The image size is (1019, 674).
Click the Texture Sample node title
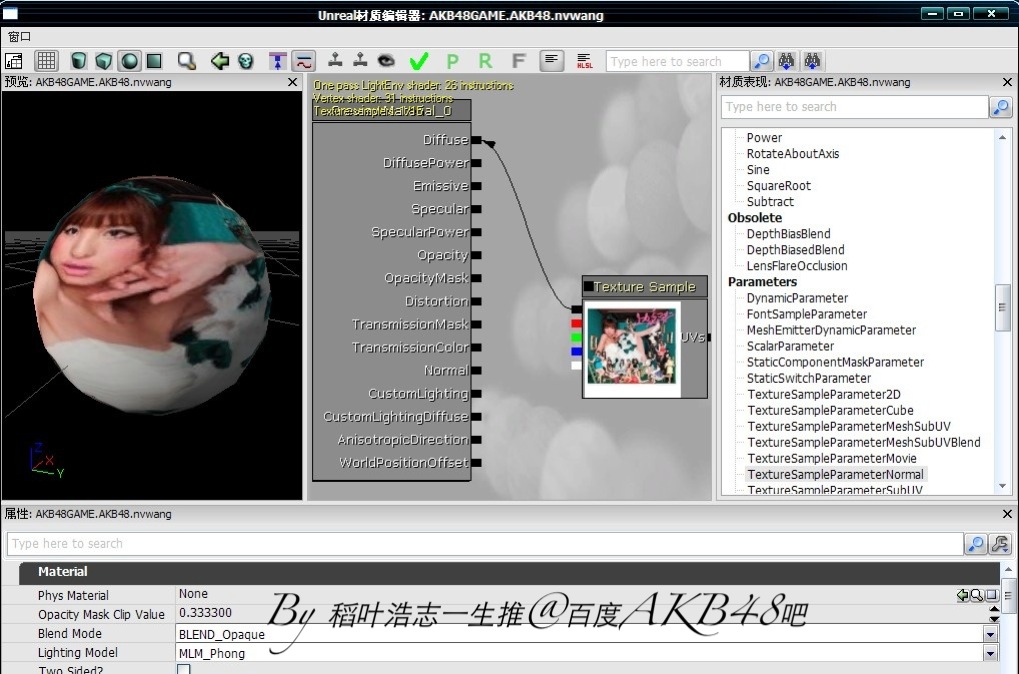click(644, 287)
